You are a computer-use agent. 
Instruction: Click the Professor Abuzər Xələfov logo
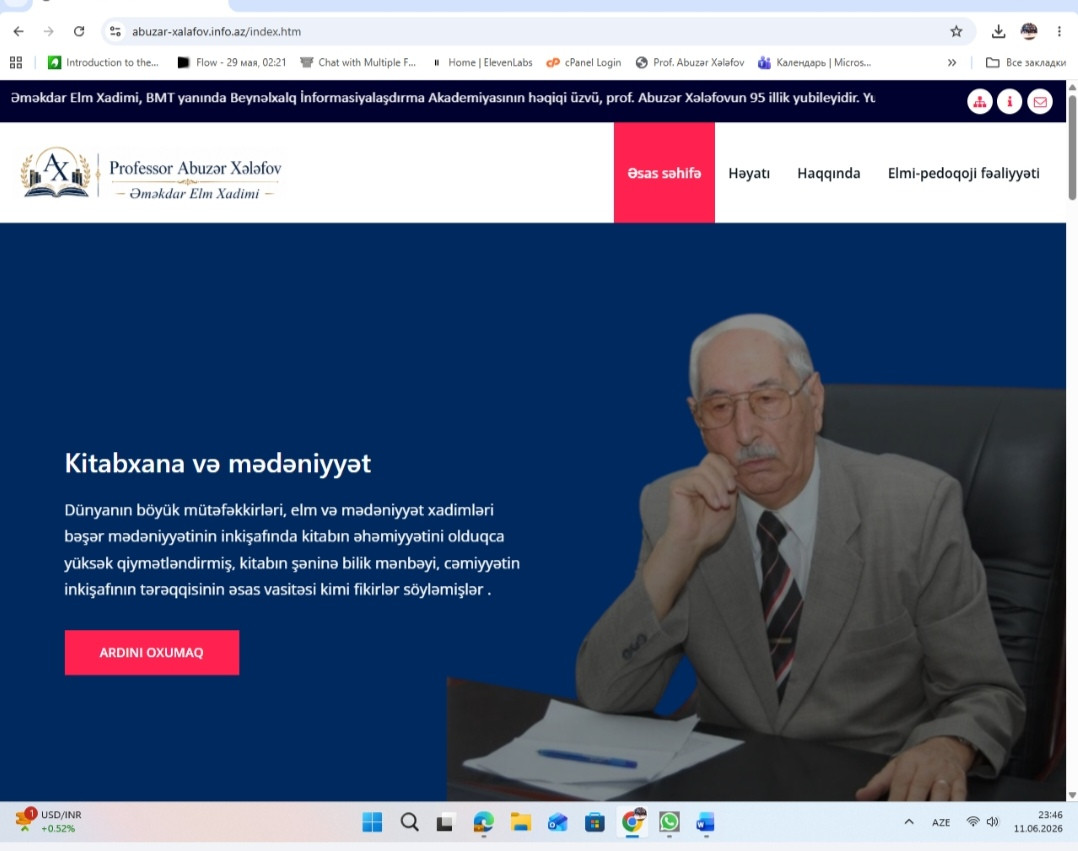pos(151,173)
